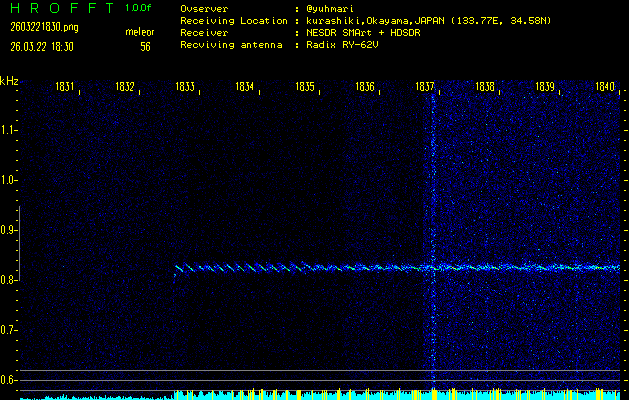Click the @yuhmari observer handle

(333, 8)
